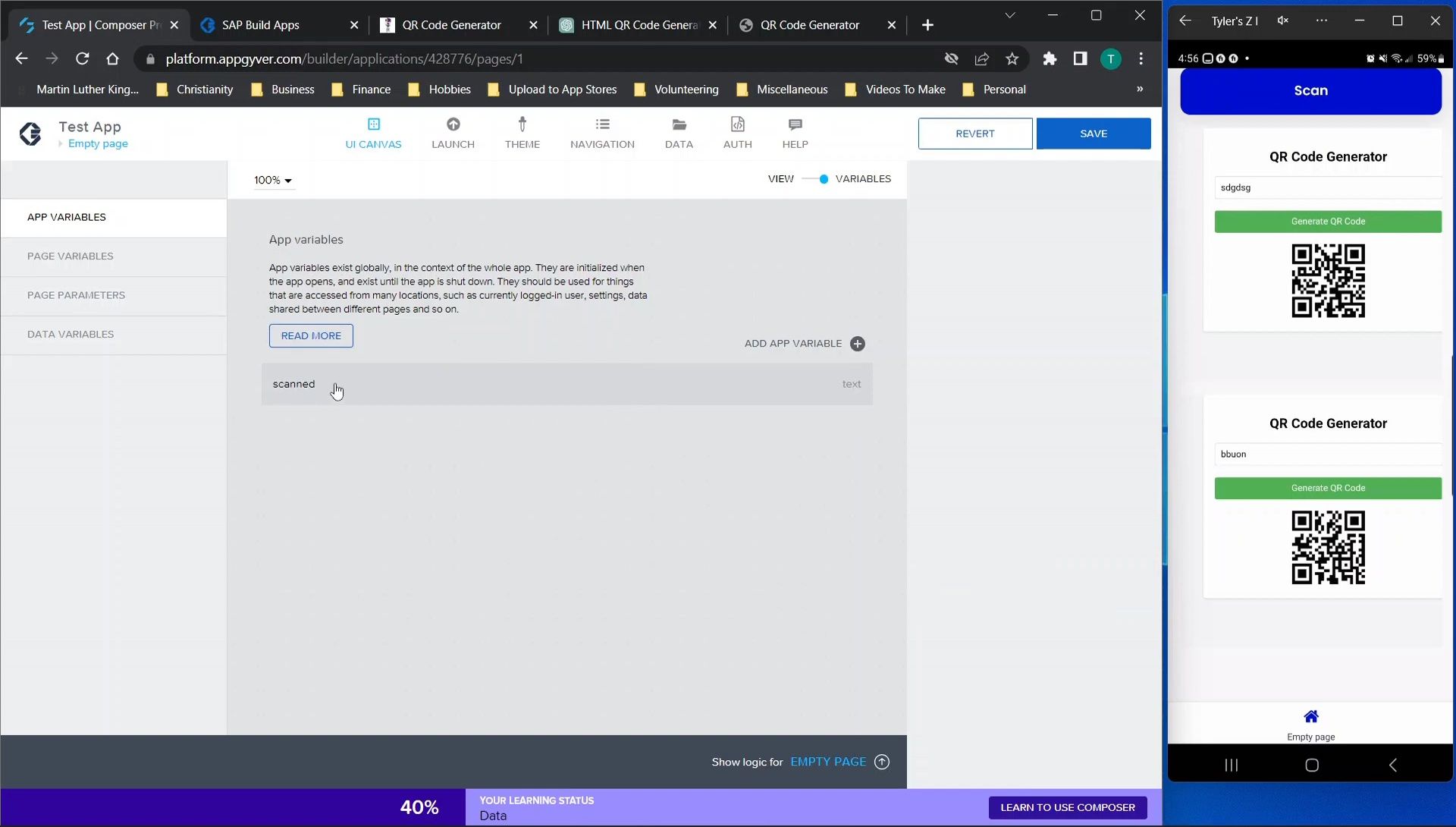Show more bookmarks with the chevron
This screenshot has height=827, width=1456.
(x=1140, y=89)
